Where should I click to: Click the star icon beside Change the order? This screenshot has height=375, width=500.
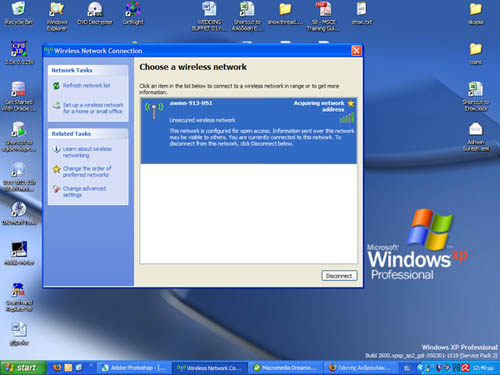(56, 169)
